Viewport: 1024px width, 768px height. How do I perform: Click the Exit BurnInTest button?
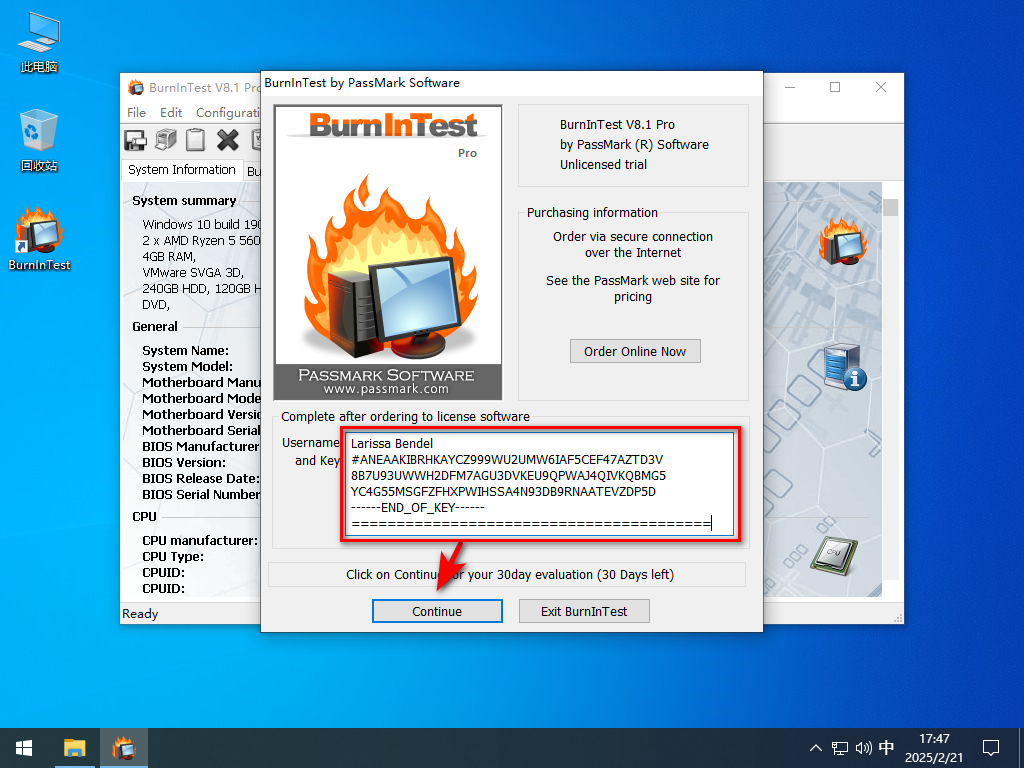tap(585, 611)
